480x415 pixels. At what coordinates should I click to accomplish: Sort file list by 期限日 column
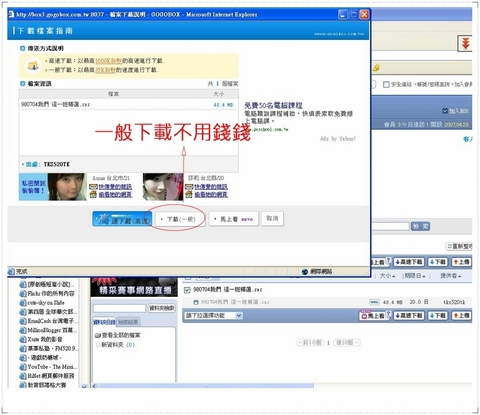(x=414, y=276)
